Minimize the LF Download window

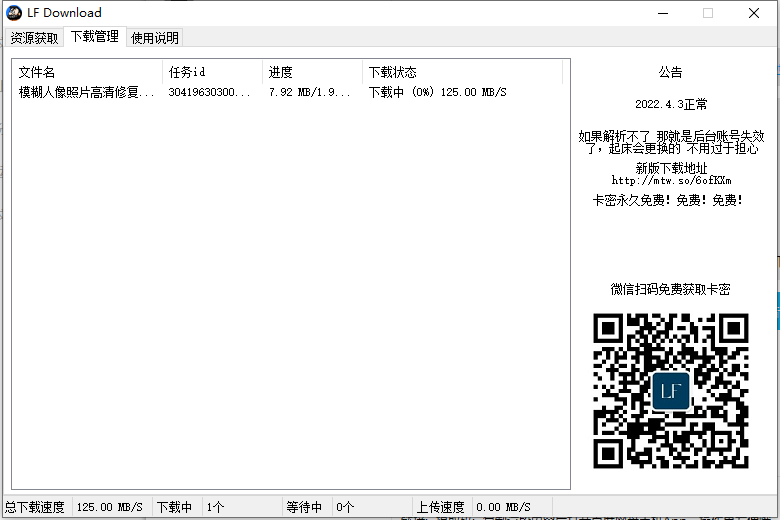661,13
